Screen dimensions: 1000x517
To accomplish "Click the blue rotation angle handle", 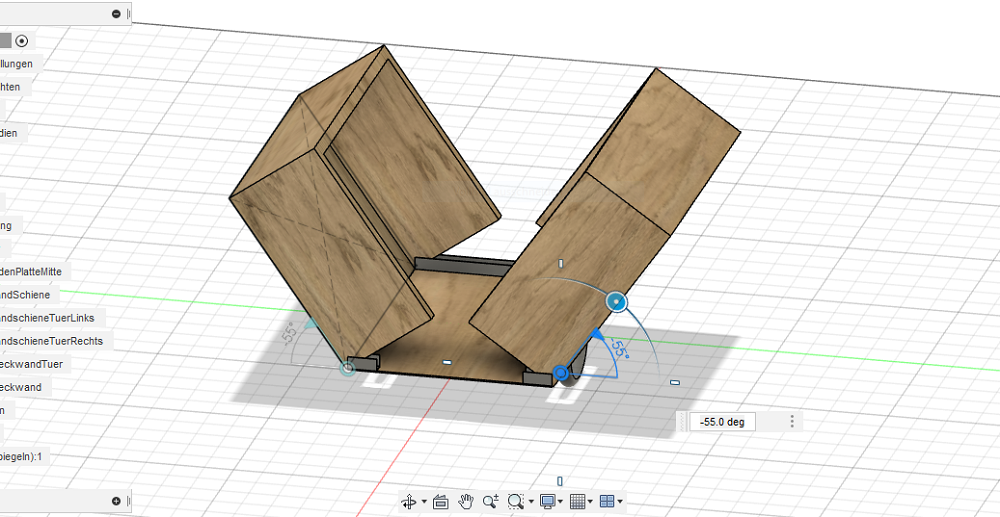I will [x=617, y=301].
